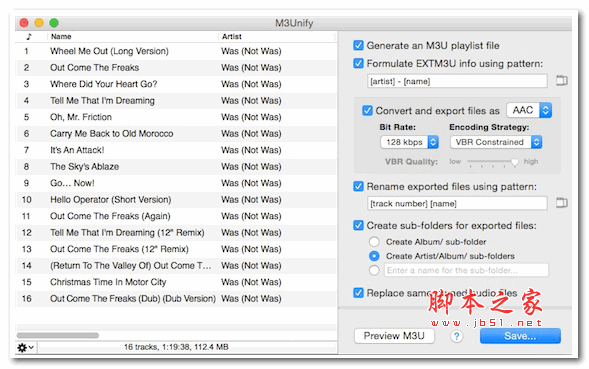This screenshot has width=589, height=369.
Task: Click the [track number] [name] pattern field
Action: 457,204
